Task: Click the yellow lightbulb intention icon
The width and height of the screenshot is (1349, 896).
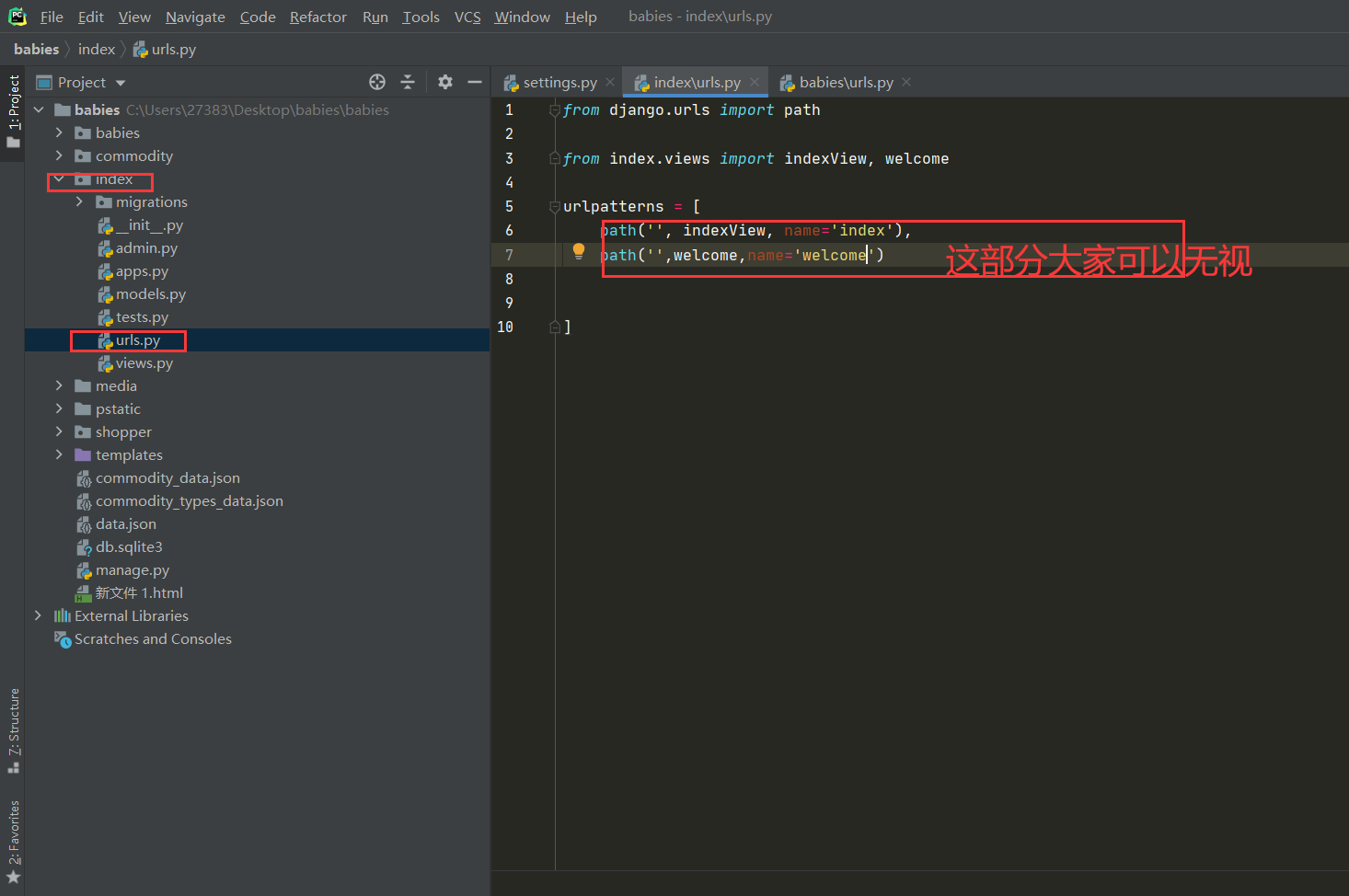Action: point(578,252)
